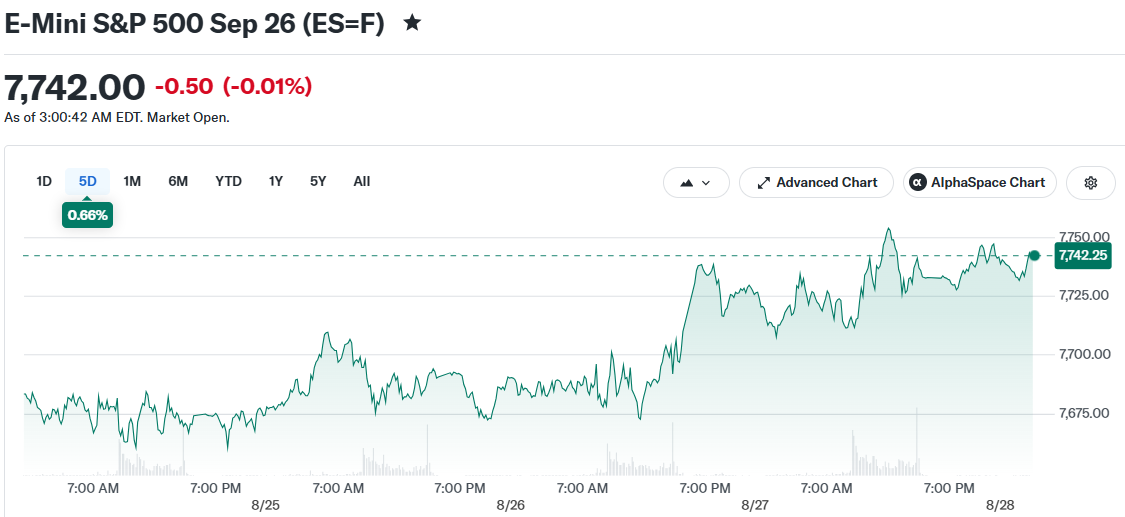Select the YTD time range

(228, 181)
